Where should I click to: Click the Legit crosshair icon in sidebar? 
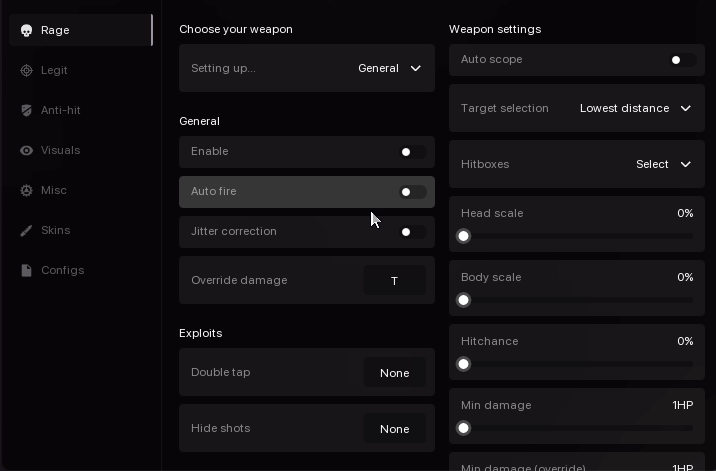click(x=27, y=71)
